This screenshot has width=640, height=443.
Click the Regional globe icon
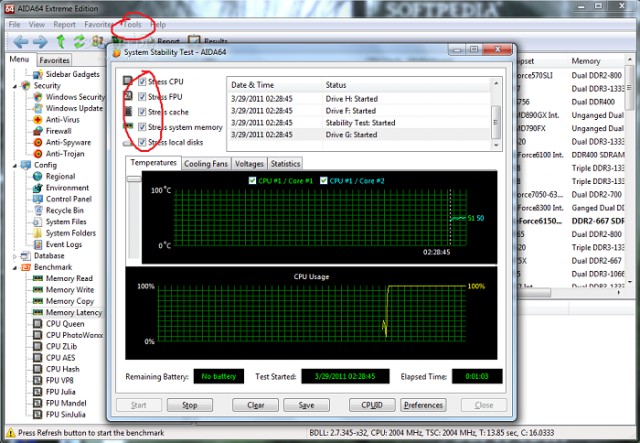pos(38,176)
